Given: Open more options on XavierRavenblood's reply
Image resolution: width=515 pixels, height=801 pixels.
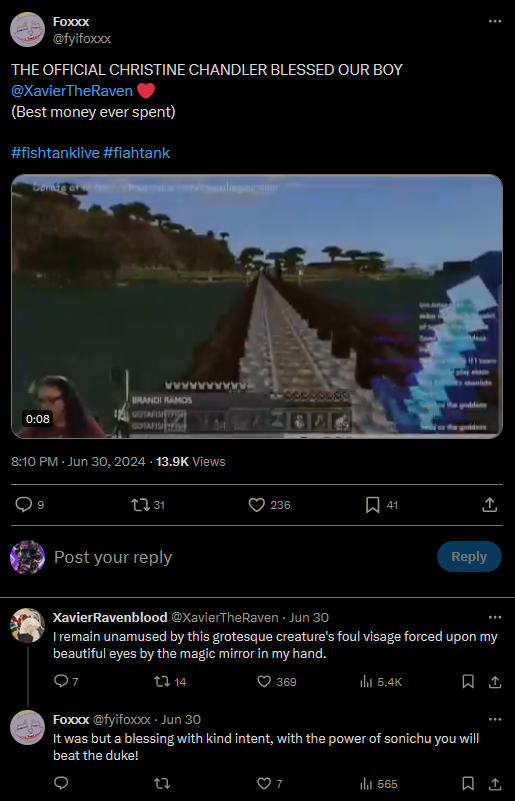Looking at the screenshot, I should tap(495, 617).
